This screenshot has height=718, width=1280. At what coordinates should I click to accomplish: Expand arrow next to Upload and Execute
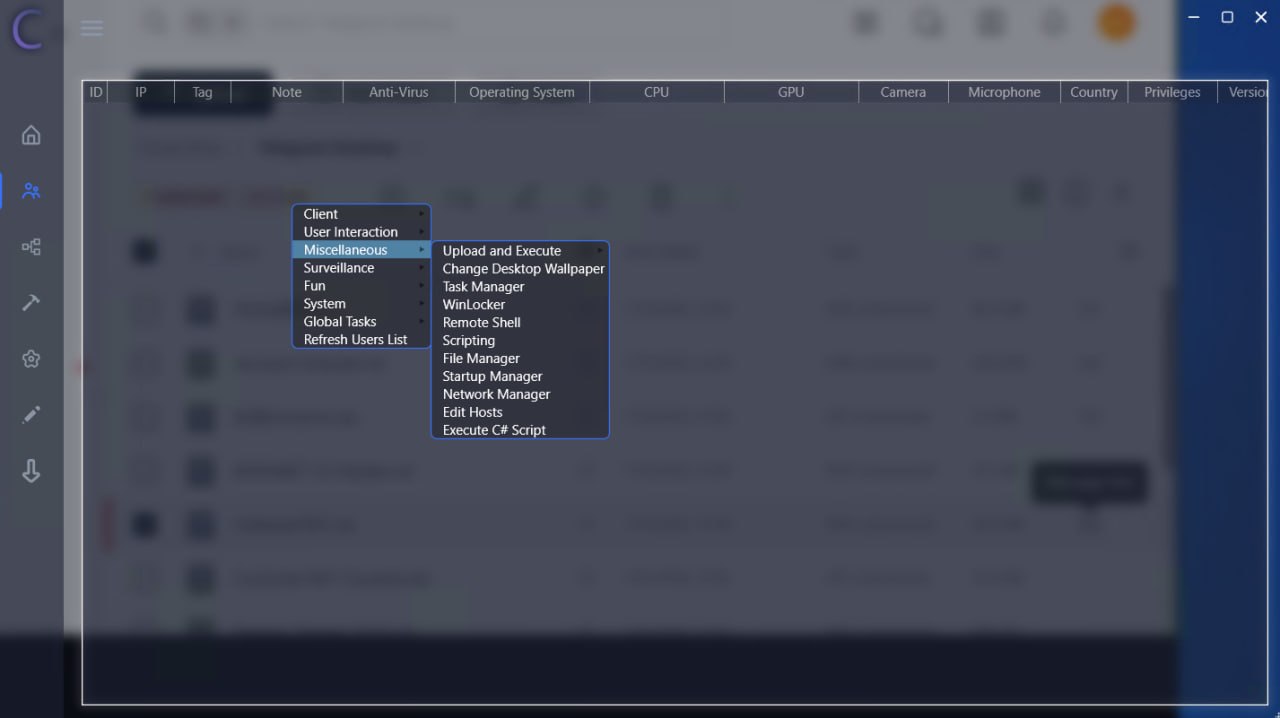600,251
